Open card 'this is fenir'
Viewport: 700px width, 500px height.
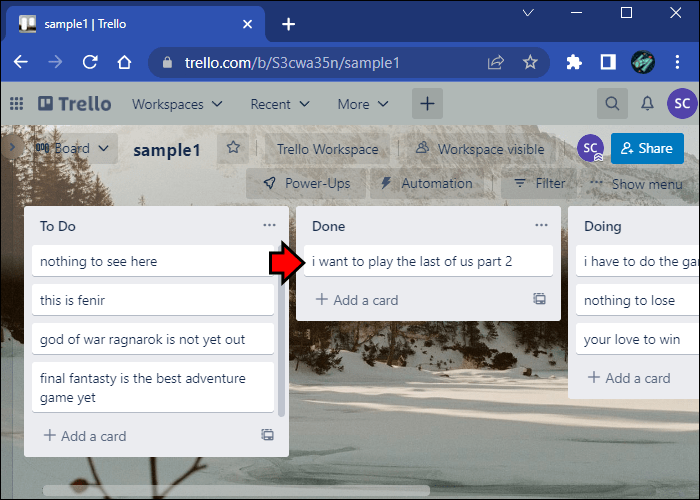153,300
